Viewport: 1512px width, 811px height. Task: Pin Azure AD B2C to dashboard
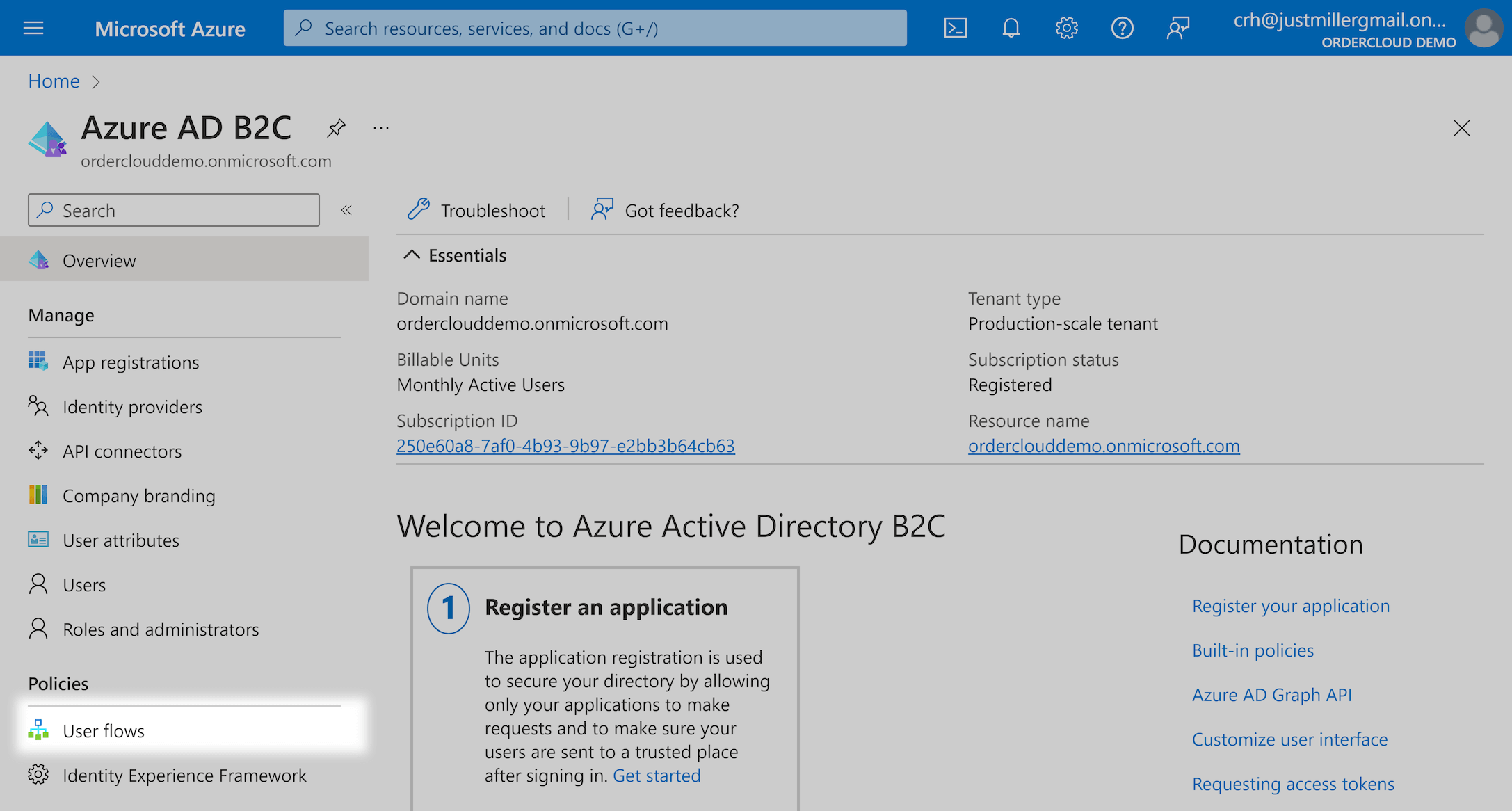[336, 128]
